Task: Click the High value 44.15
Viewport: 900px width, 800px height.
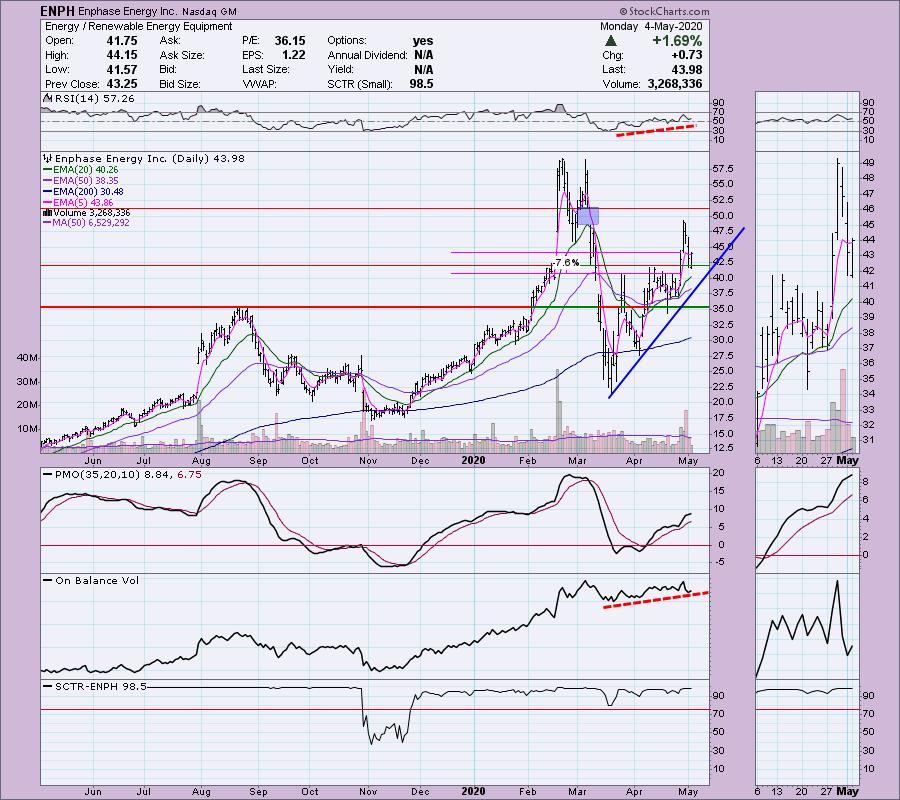Action: click(122, 55)
